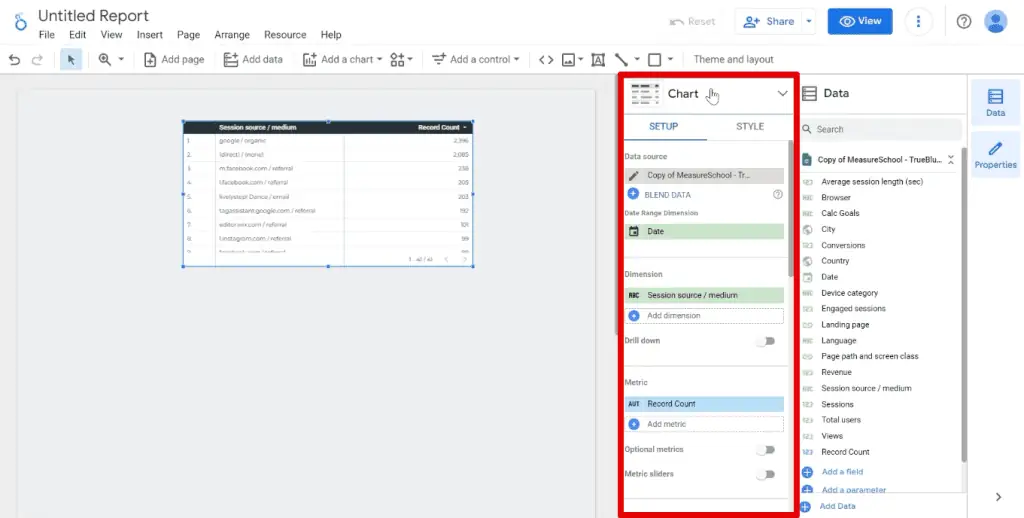The height and width of the screenshot is (518, 1024).
Task: Select the selection mode cursor tool
Action: pyautogui.click(x=71, y=60)
